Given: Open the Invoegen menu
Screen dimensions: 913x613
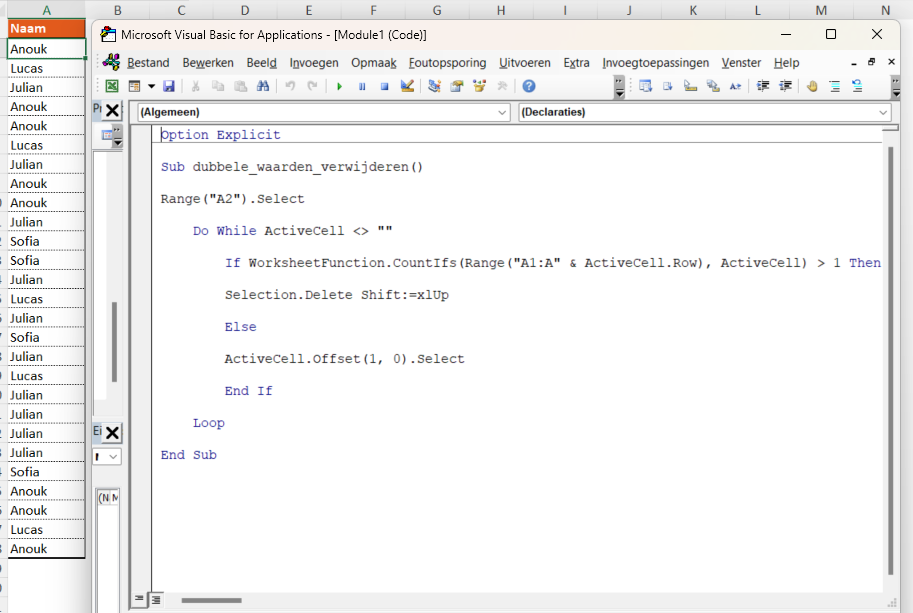Looking at the screenshot, I should (314, 63).
